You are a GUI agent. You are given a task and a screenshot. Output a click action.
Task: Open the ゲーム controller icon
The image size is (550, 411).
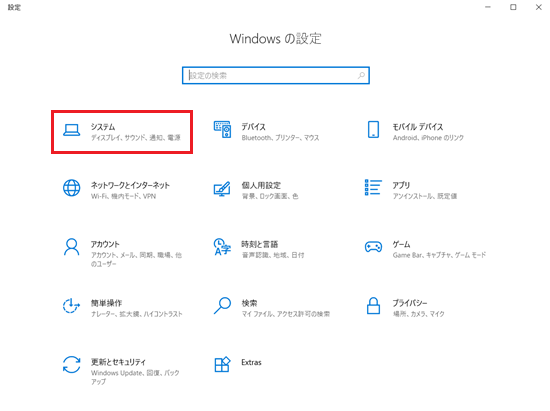point(373,247)
